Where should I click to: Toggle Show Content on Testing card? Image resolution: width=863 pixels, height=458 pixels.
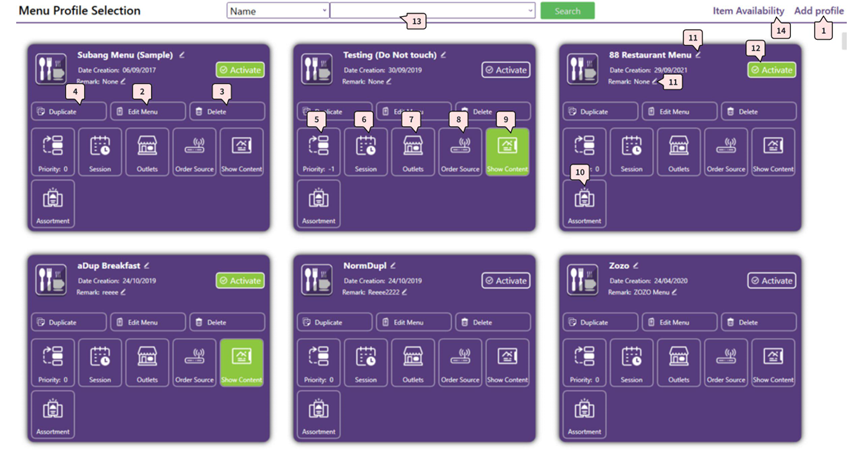[x=507, y=152]
